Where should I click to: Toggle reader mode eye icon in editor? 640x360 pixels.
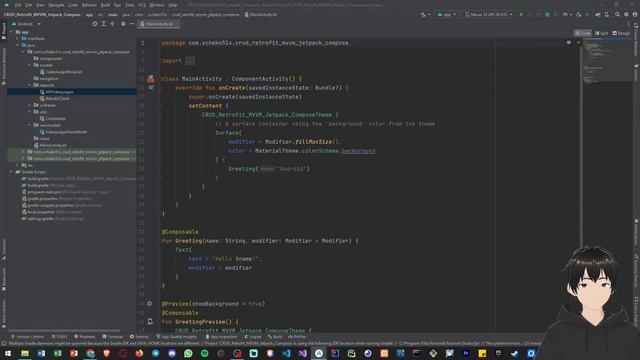(569, 42)
